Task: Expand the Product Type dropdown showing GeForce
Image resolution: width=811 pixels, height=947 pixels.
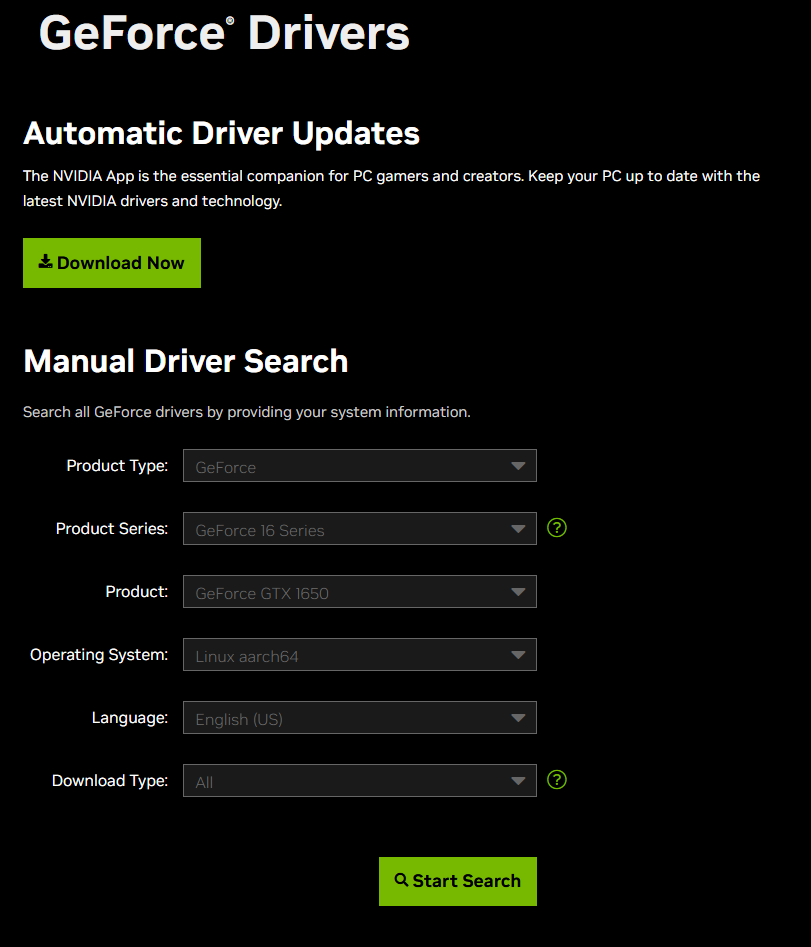Action: 359,466
